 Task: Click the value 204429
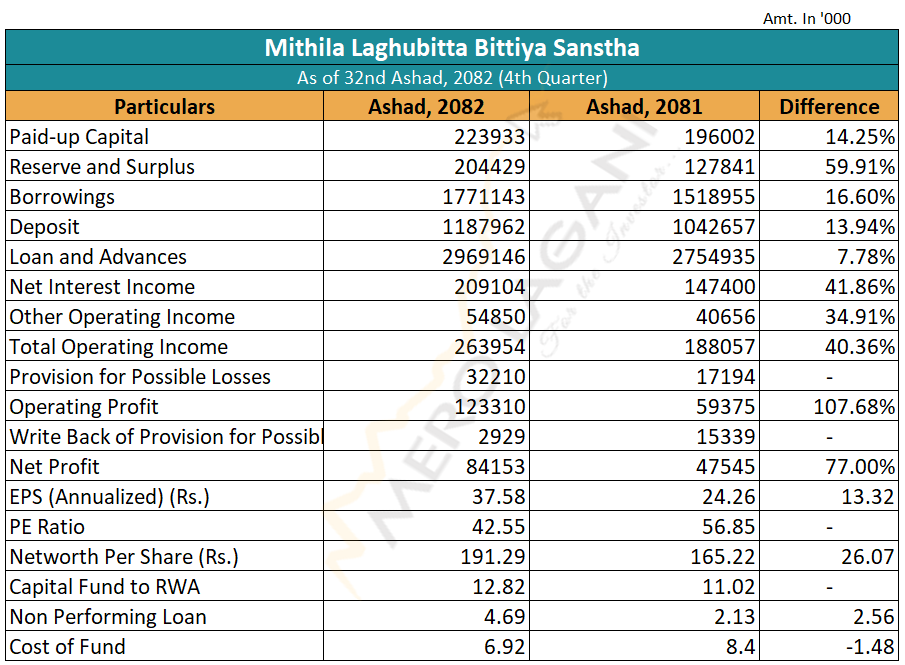coord(489,167)
